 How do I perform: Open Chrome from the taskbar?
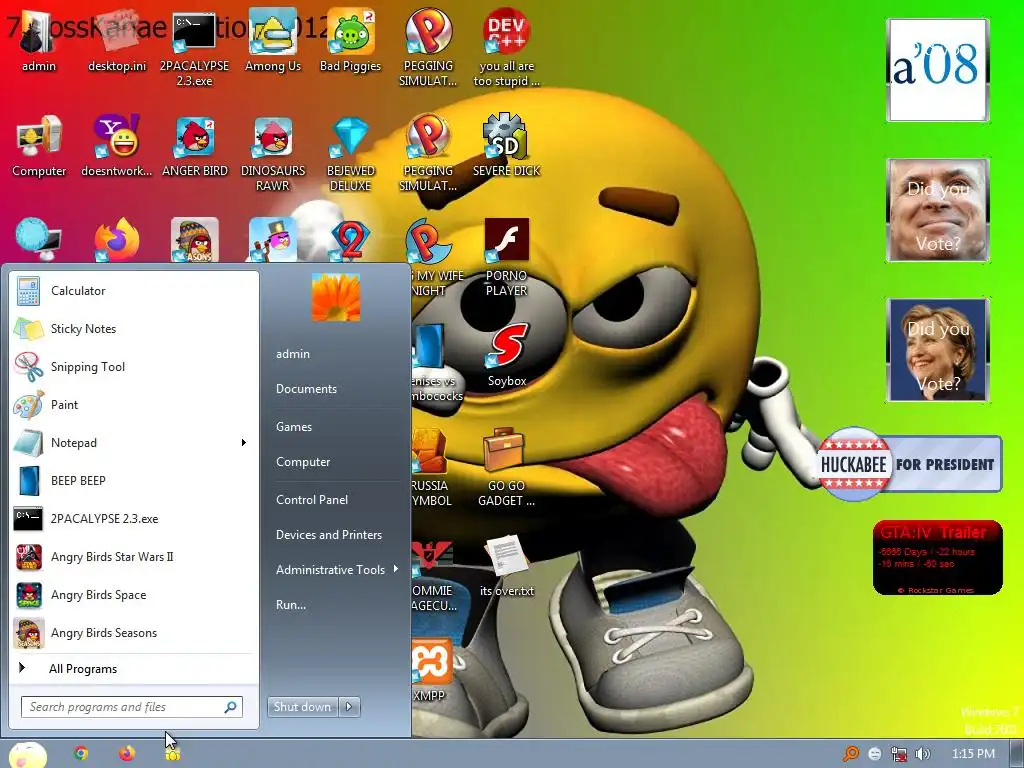click(x=81, y=753)
